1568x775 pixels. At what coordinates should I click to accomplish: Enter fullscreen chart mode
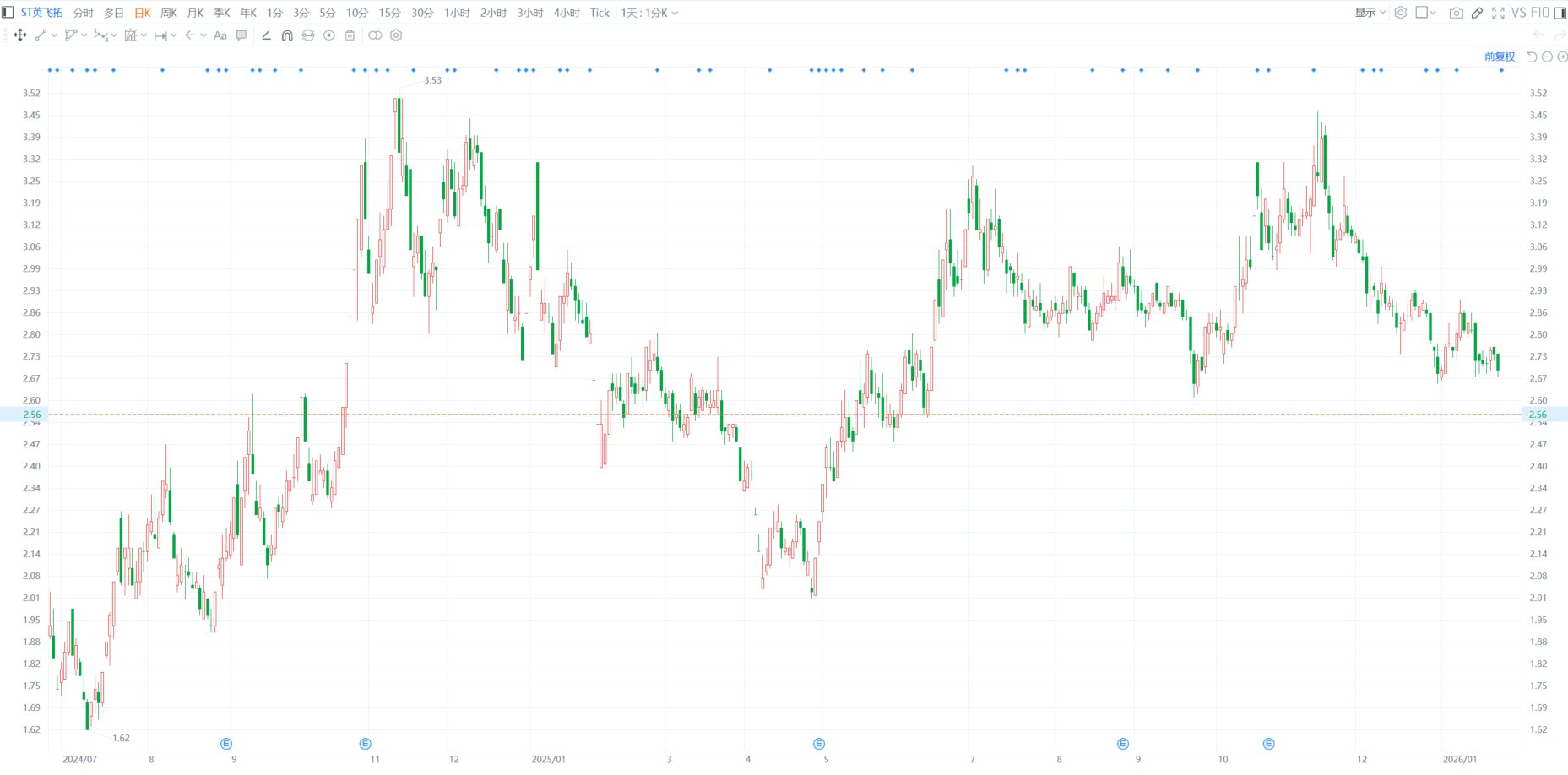[x=1498, y=13]
